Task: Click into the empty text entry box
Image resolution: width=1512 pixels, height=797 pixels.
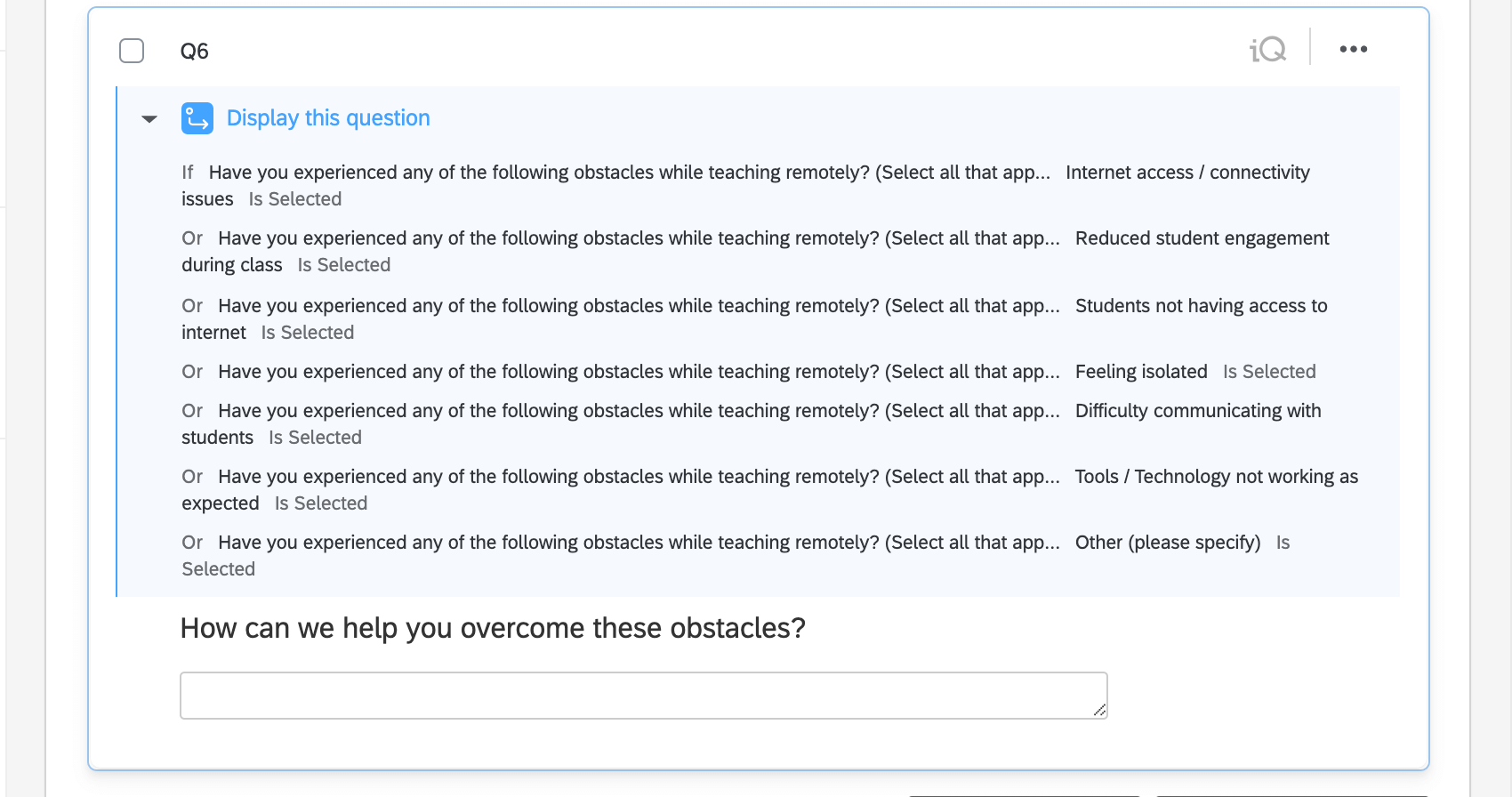Action: tap(642, 696)
